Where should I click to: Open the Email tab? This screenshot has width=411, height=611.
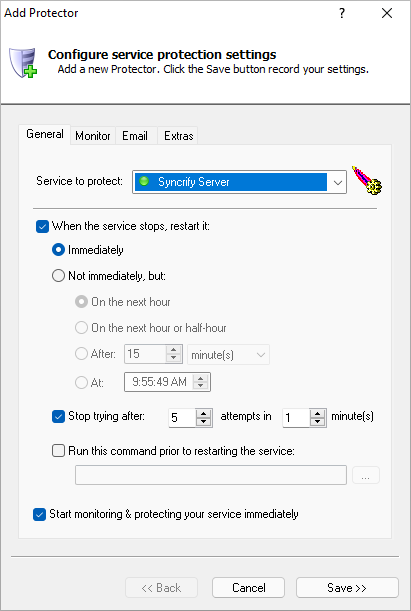[x=135, y=136]
